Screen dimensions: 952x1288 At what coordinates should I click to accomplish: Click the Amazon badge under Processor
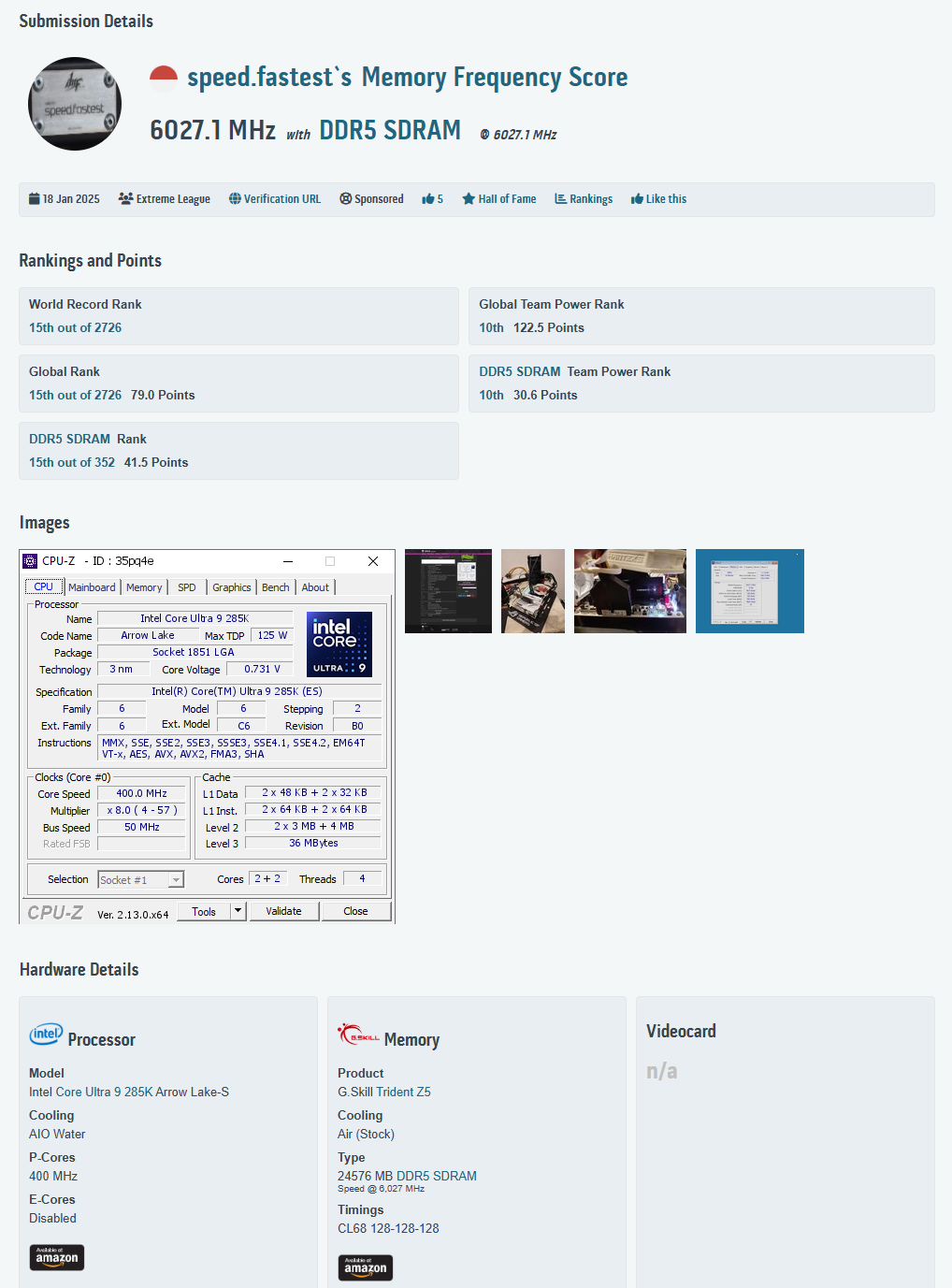click(57, 1257)
